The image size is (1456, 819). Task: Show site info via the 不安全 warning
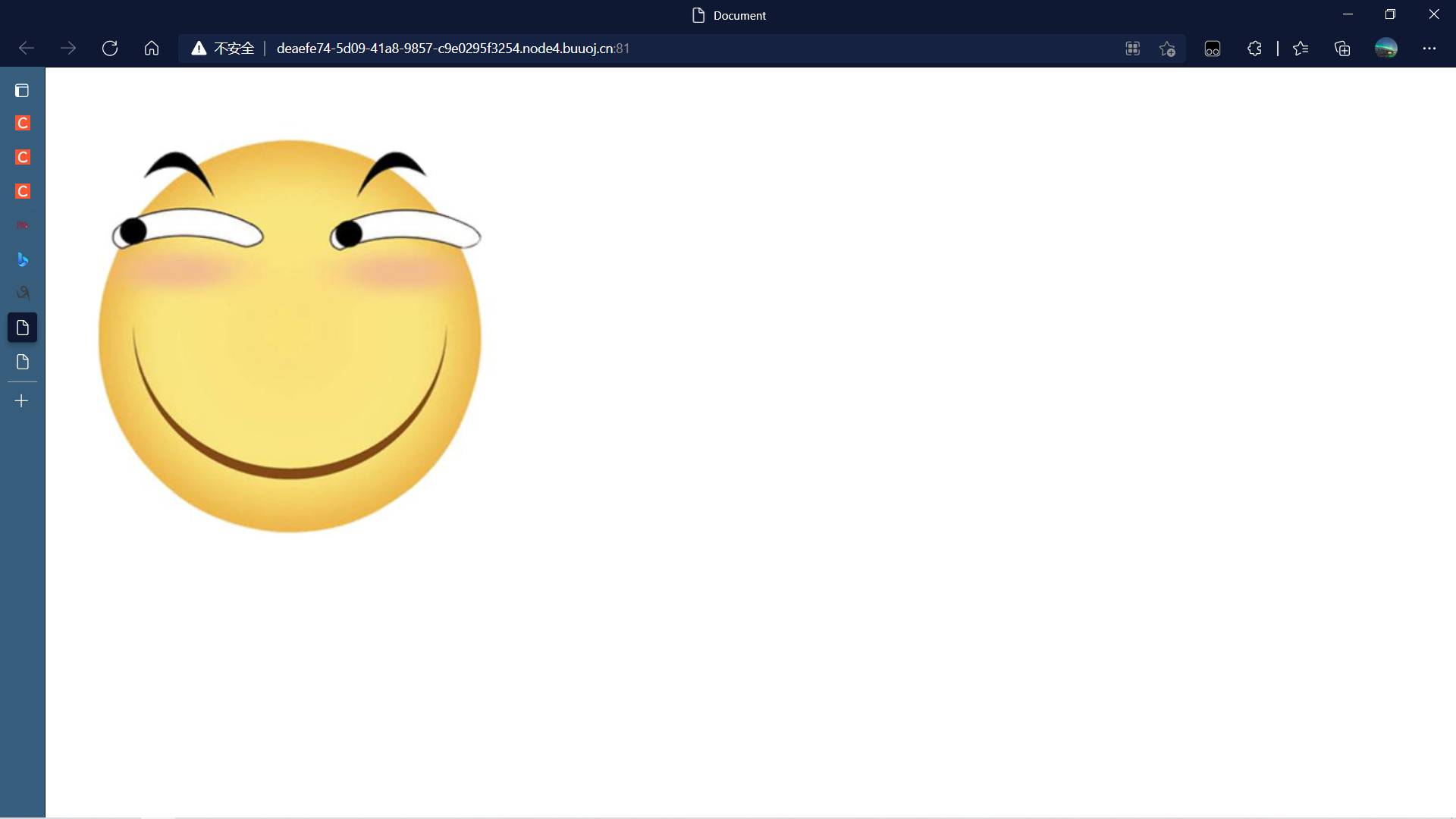tap(223, 49)
